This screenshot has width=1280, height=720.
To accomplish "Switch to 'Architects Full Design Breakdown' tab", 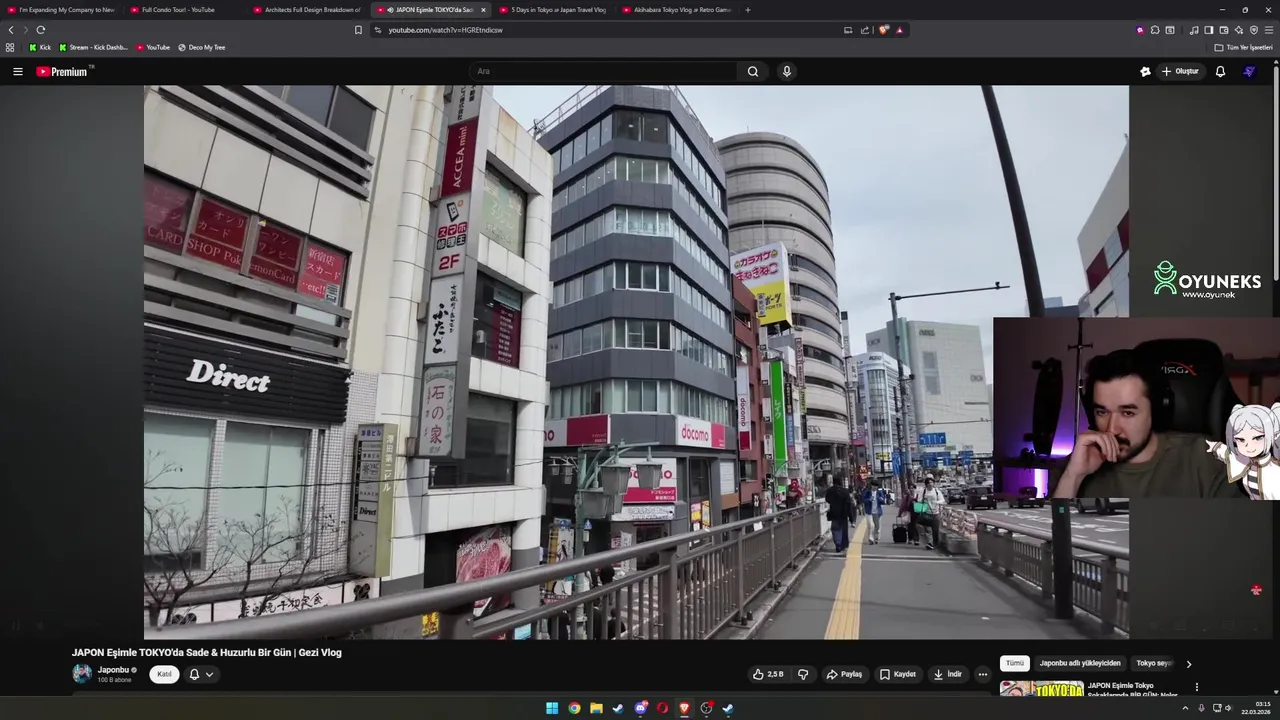I will 305,10.
